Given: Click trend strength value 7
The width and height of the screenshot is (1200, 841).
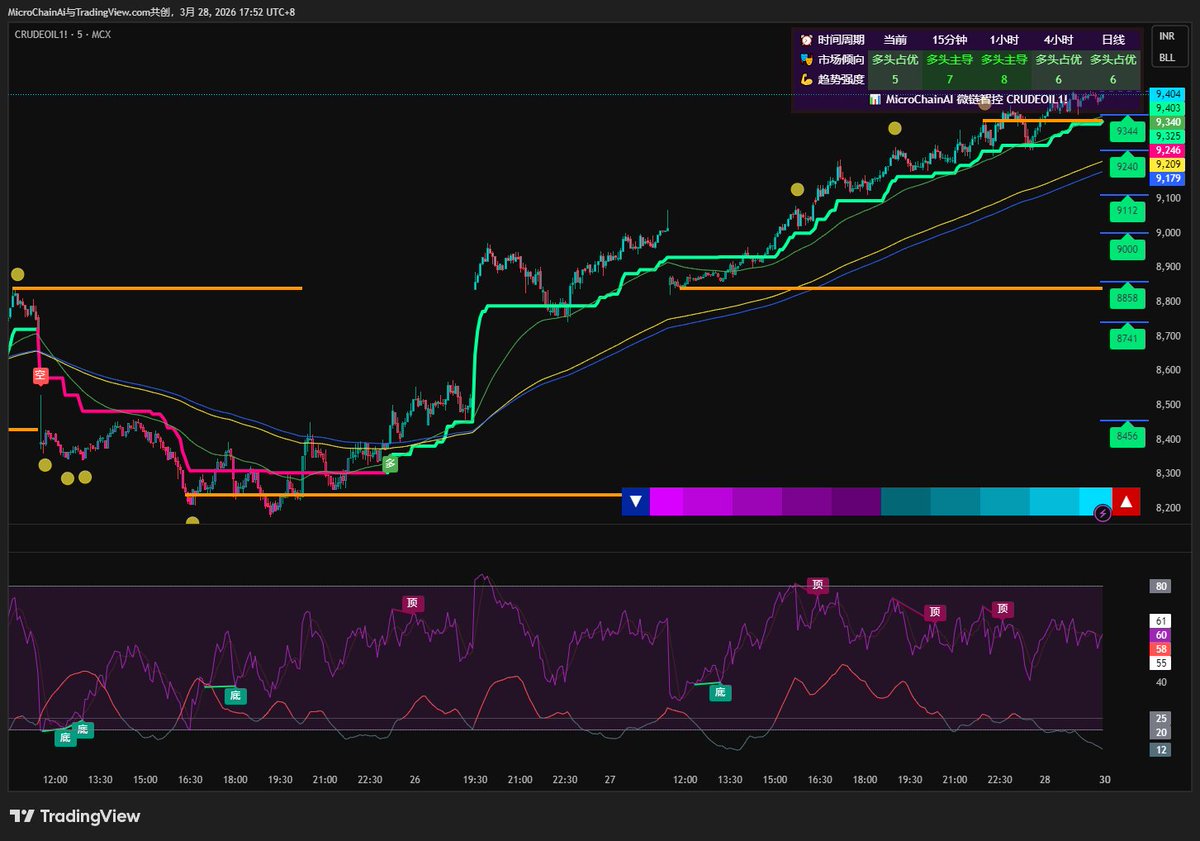Looking at the screenshot, I should (949, 78).
